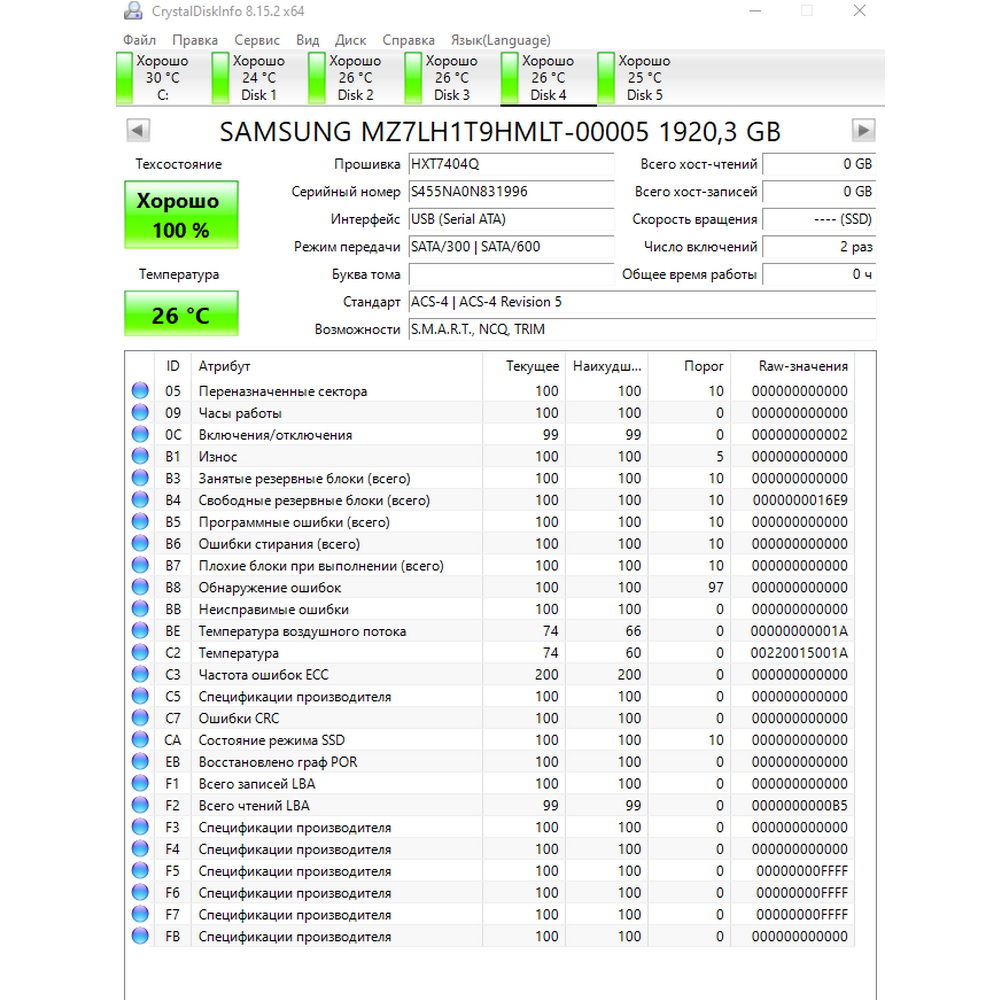Click the status orb for Ошибки CRC row
Image resolution: width=1000 pixels, height=1000 pixels.
(x=140, y=717)
